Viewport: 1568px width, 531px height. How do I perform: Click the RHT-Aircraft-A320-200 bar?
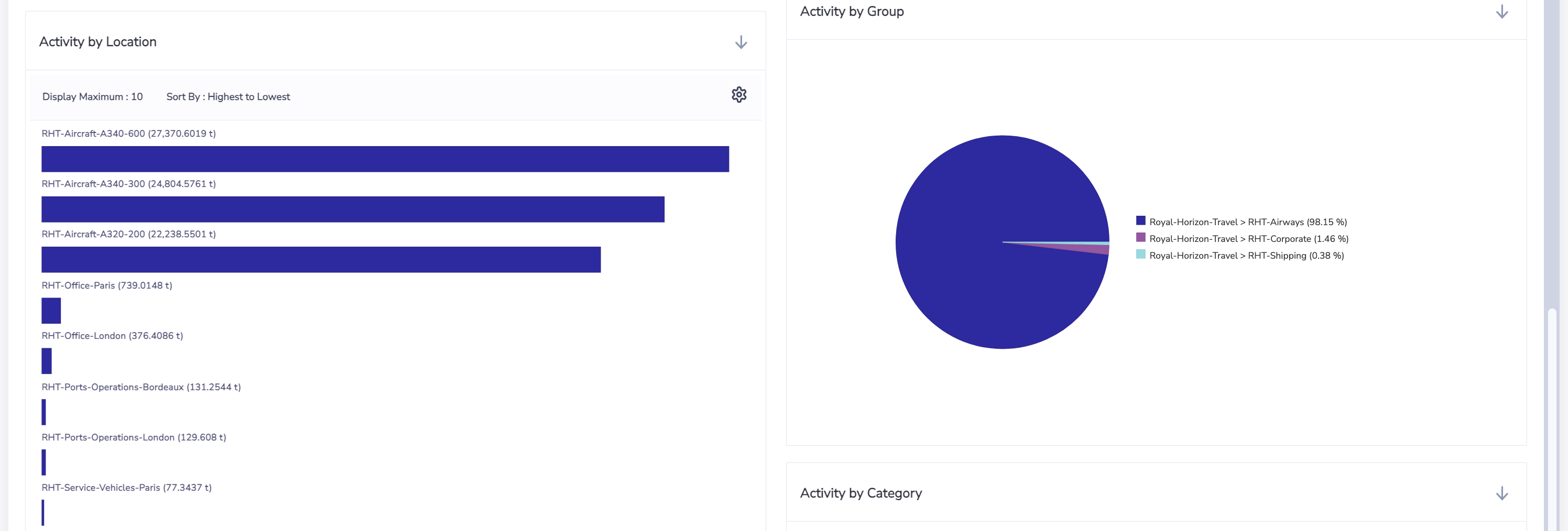[x=321, y=260]
